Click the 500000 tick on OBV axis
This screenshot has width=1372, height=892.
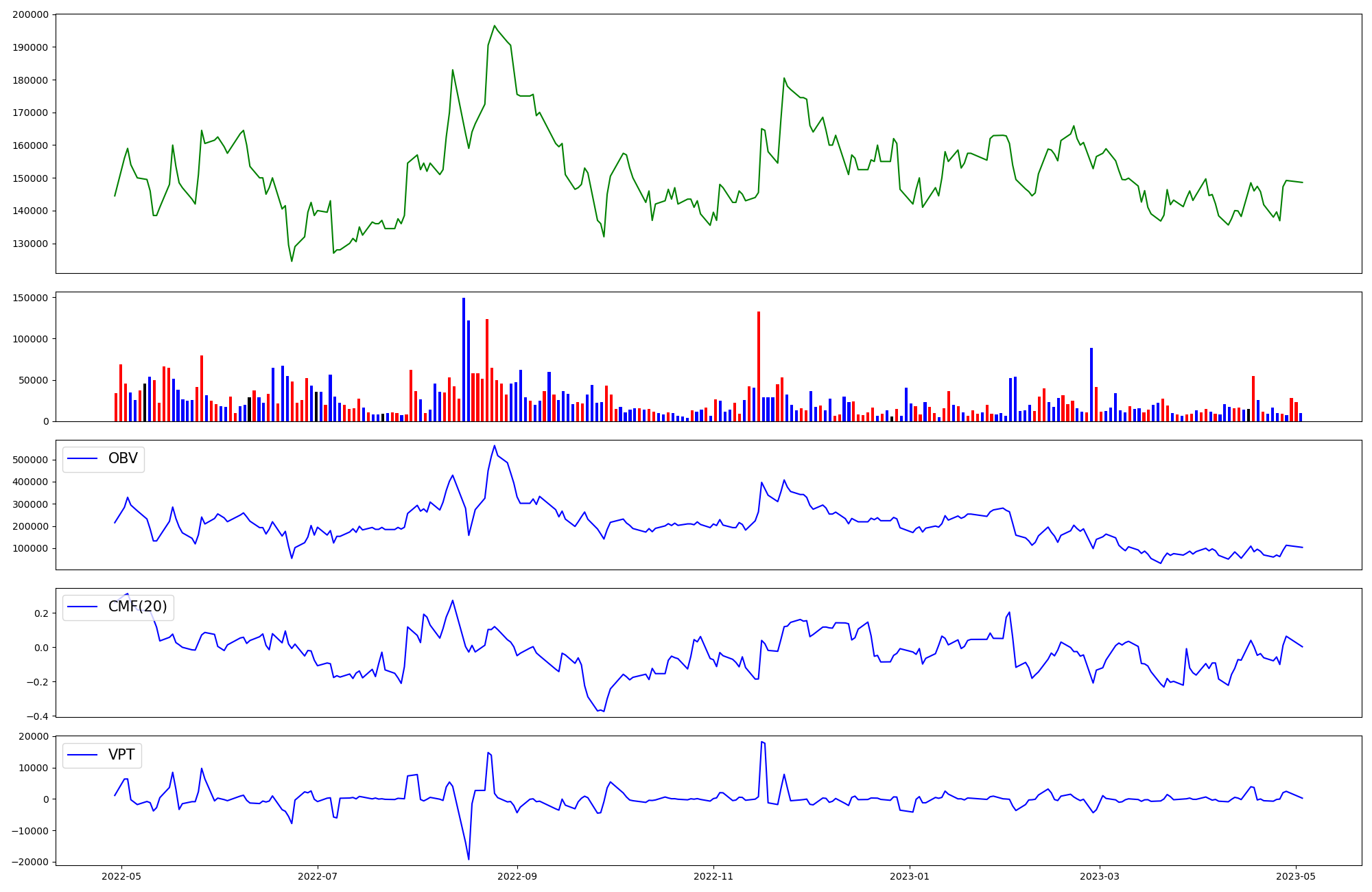coord(30,460)
